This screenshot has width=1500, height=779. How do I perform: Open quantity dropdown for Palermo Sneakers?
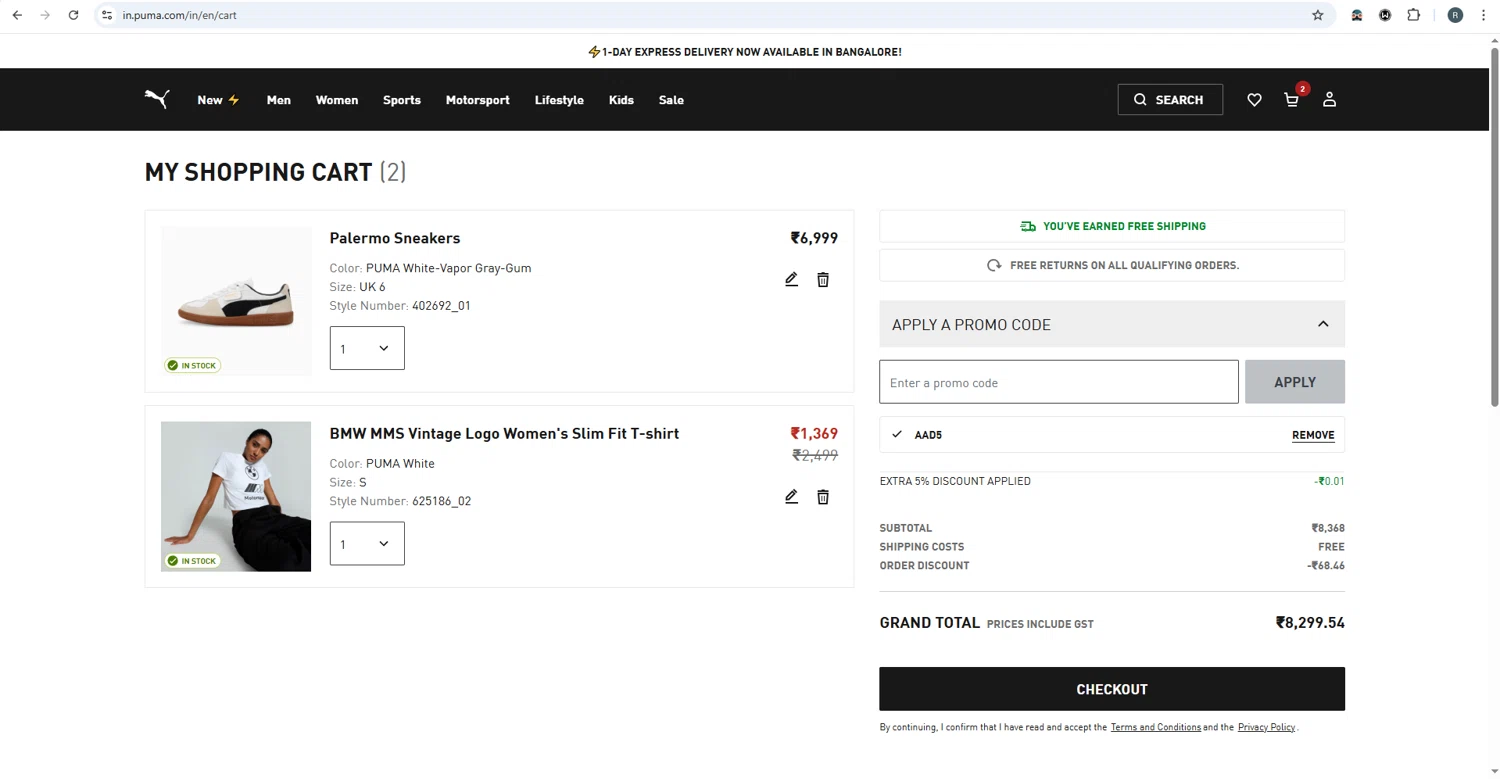367,348
